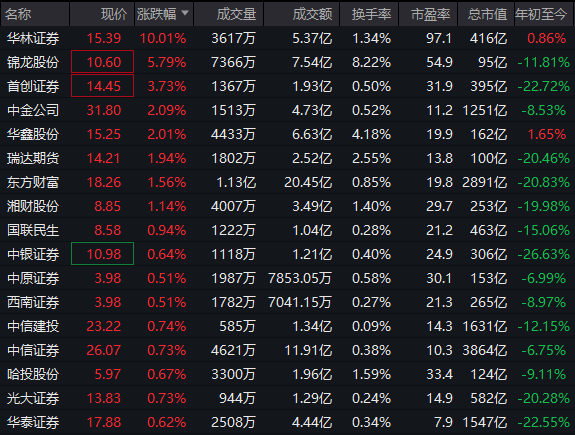Click market cap 2891亿
The height and width of the screenshot is (435, 575).
(x=485, y=182)
